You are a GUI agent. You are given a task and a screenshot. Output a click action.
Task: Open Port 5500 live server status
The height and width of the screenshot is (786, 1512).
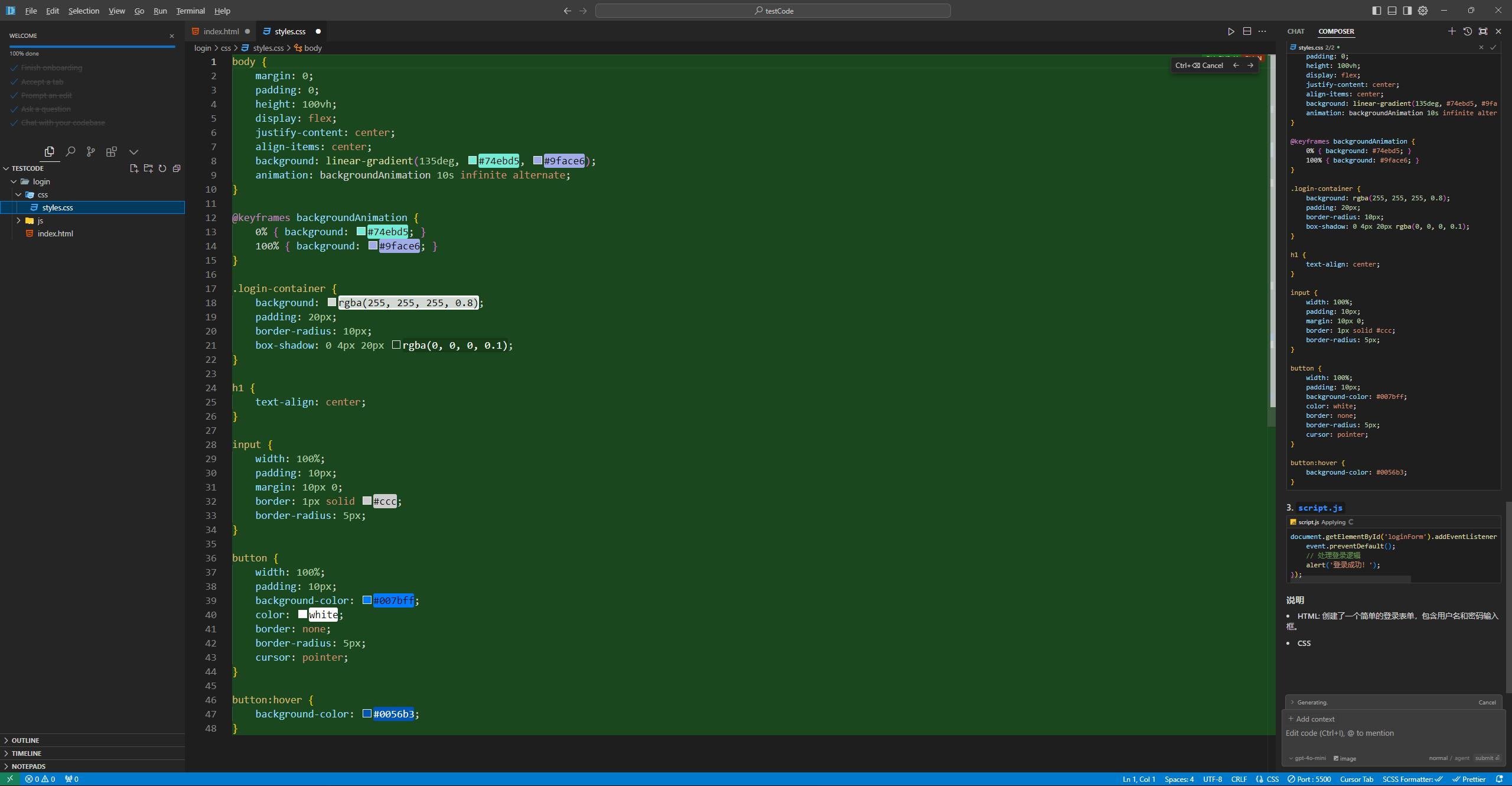pos(1309,779)
